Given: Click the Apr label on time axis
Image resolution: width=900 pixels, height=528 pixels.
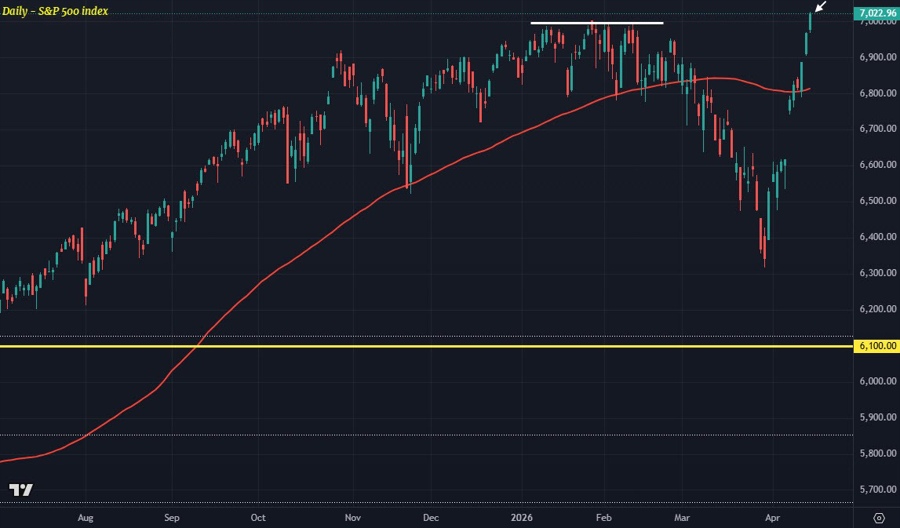Looking at the screenshot, I should [773, 518].
